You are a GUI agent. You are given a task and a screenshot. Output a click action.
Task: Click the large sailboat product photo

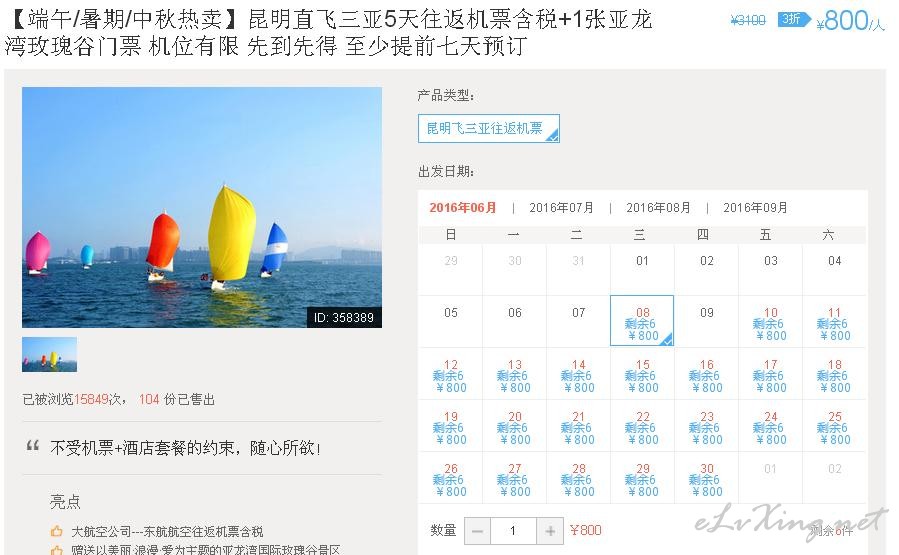coord(202,207)
